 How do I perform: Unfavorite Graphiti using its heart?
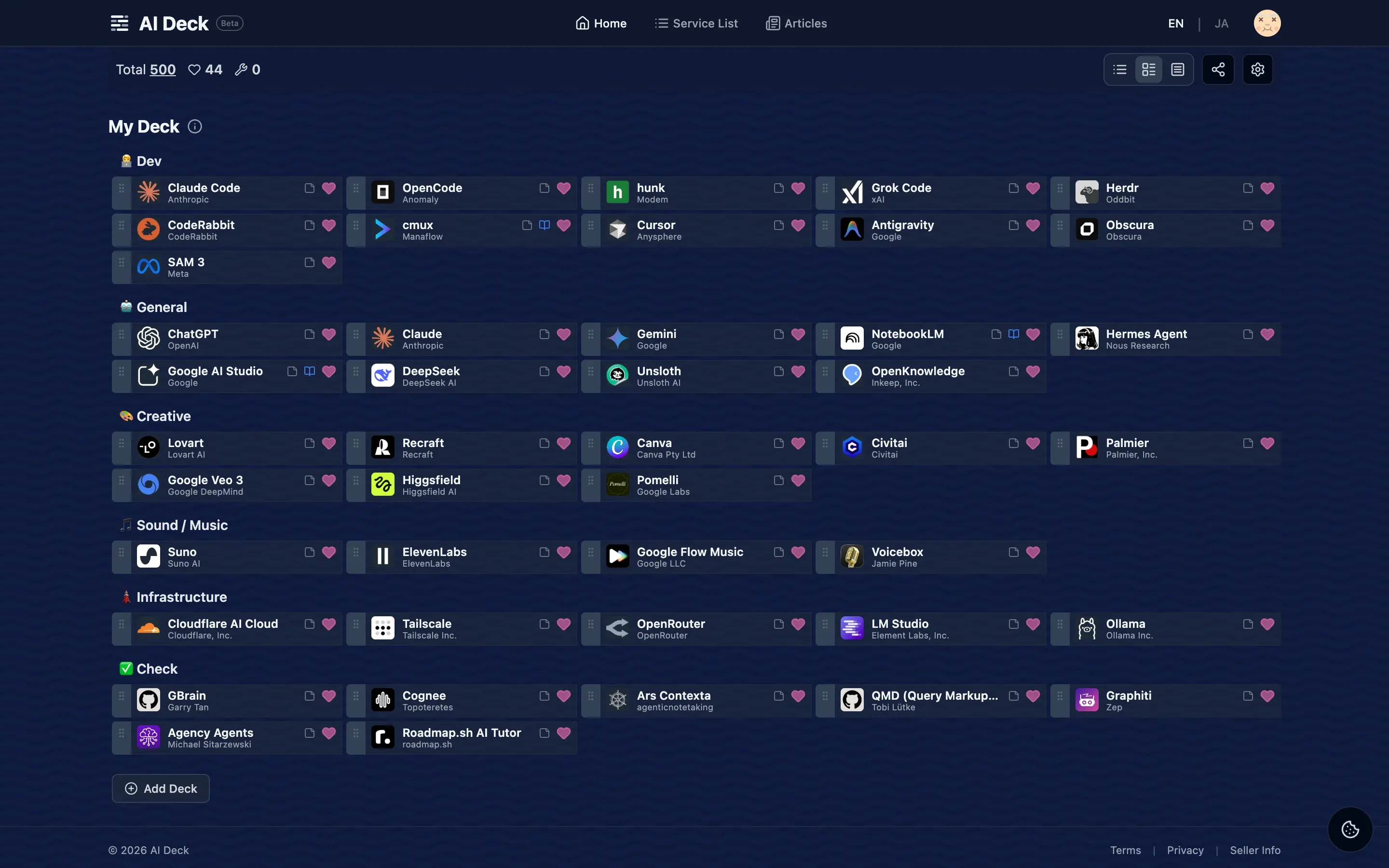click(1267, 696)
